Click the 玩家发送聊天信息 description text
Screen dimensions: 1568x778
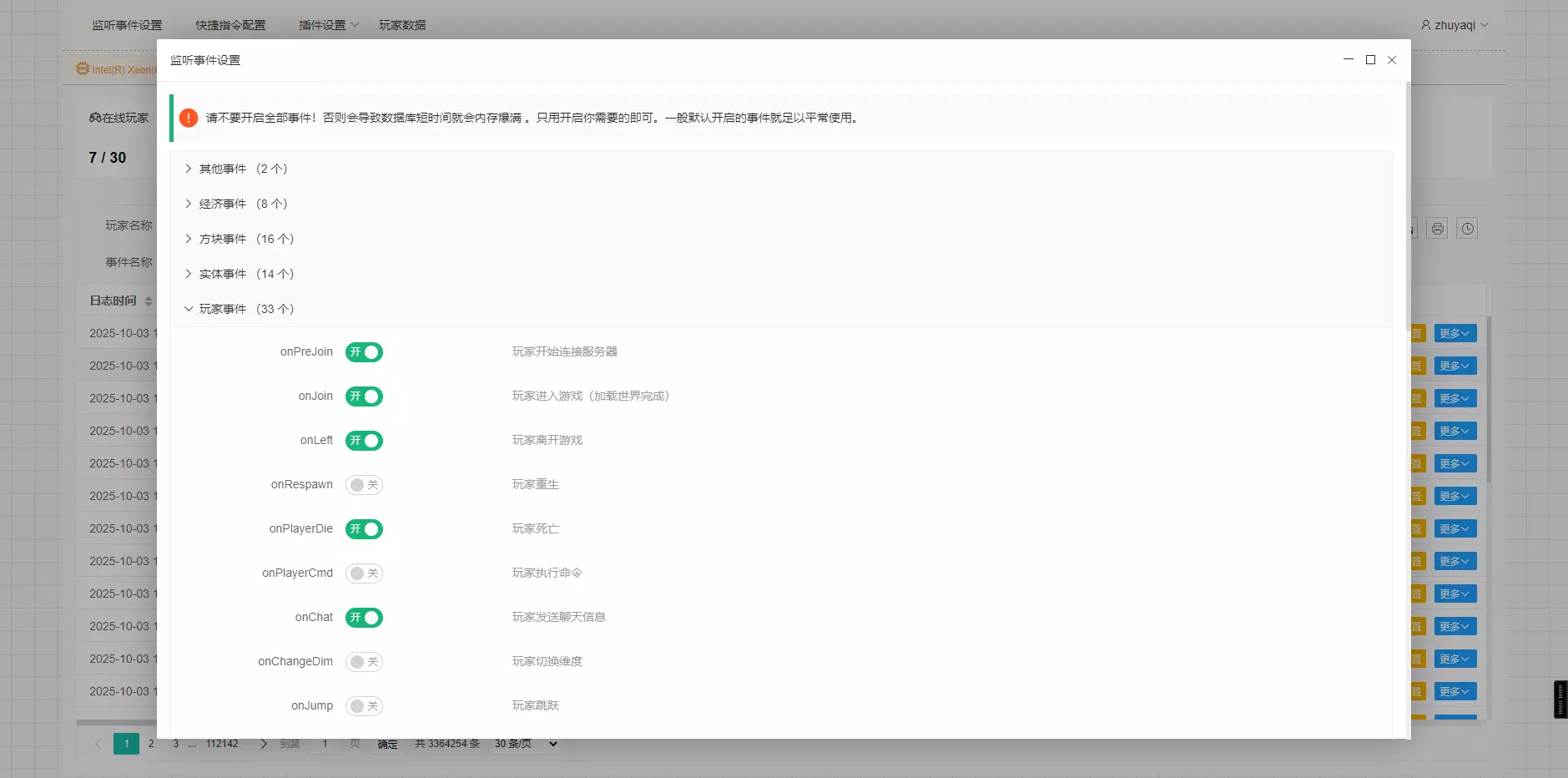(x=559, y=618)
